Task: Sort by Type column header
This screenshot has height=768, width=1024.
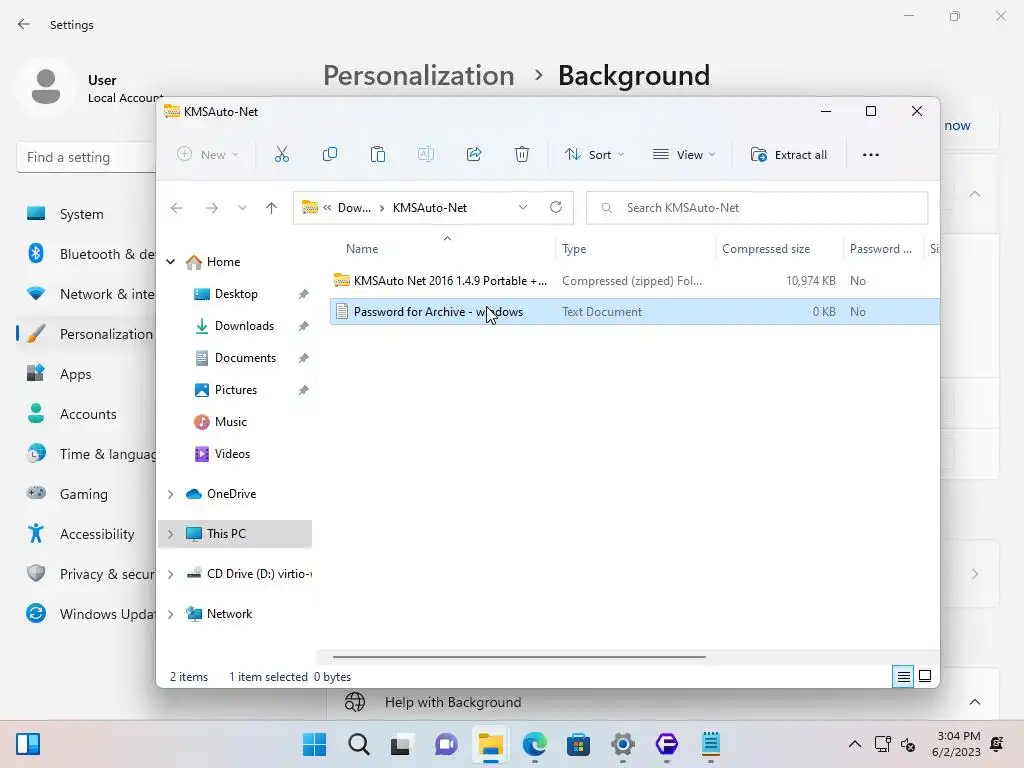Action: (x=574, y=249)
